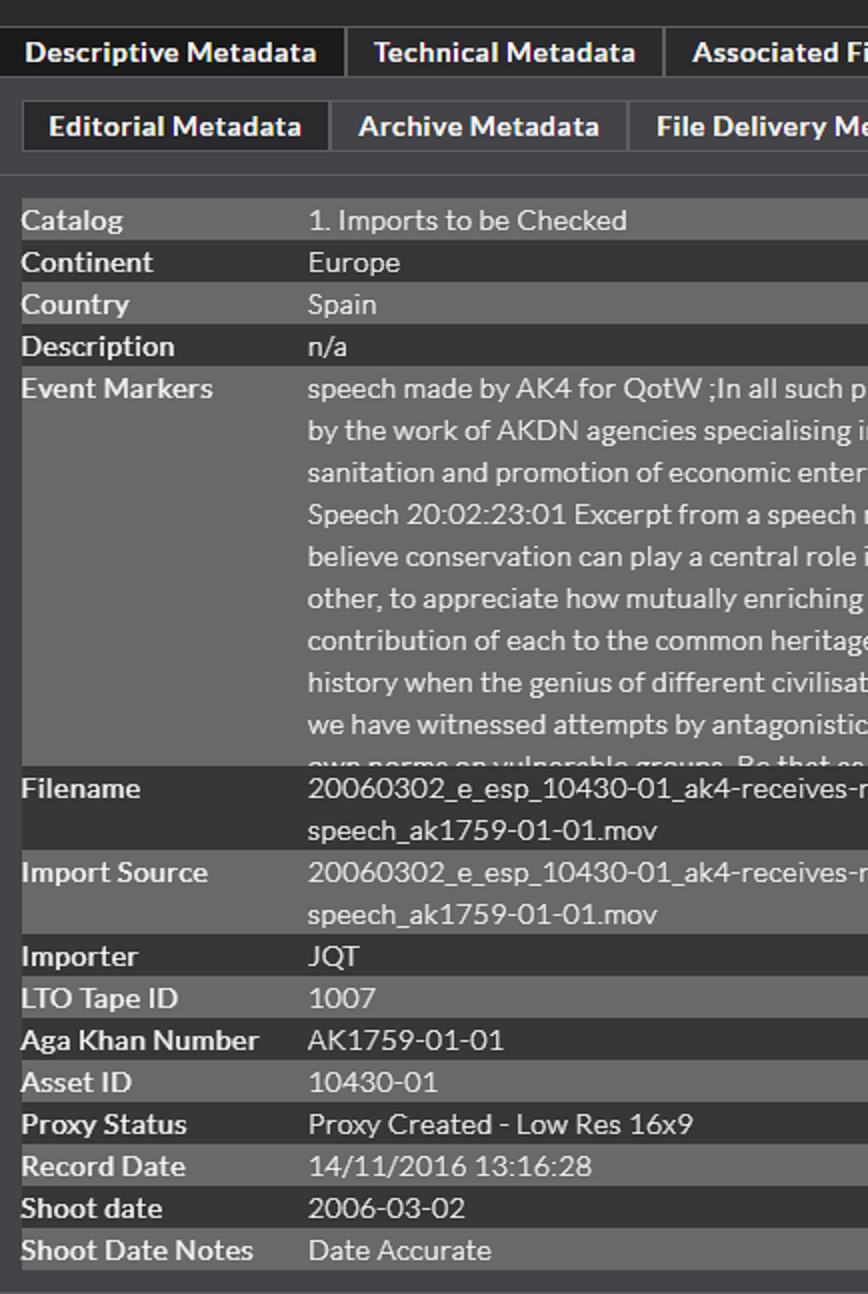Open the Technical Metadata tab

504,53
